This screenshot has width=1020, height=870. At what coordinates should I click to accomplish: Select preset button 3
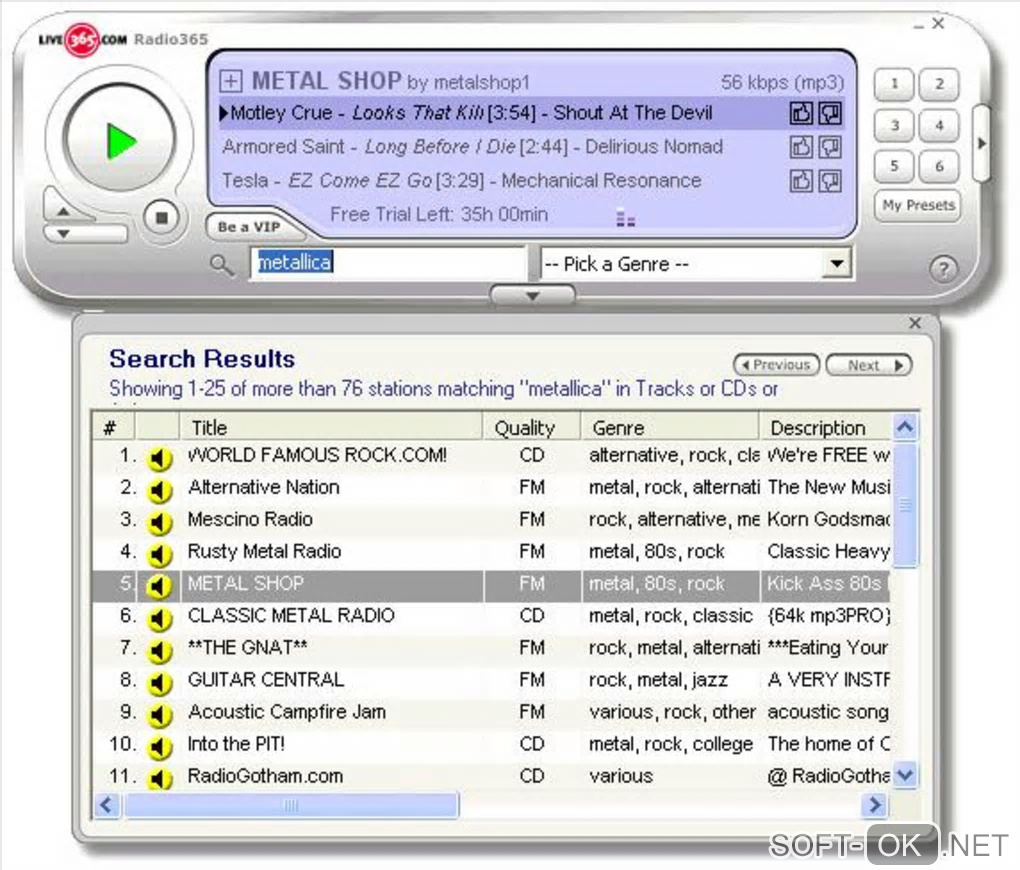coord(894,126)
